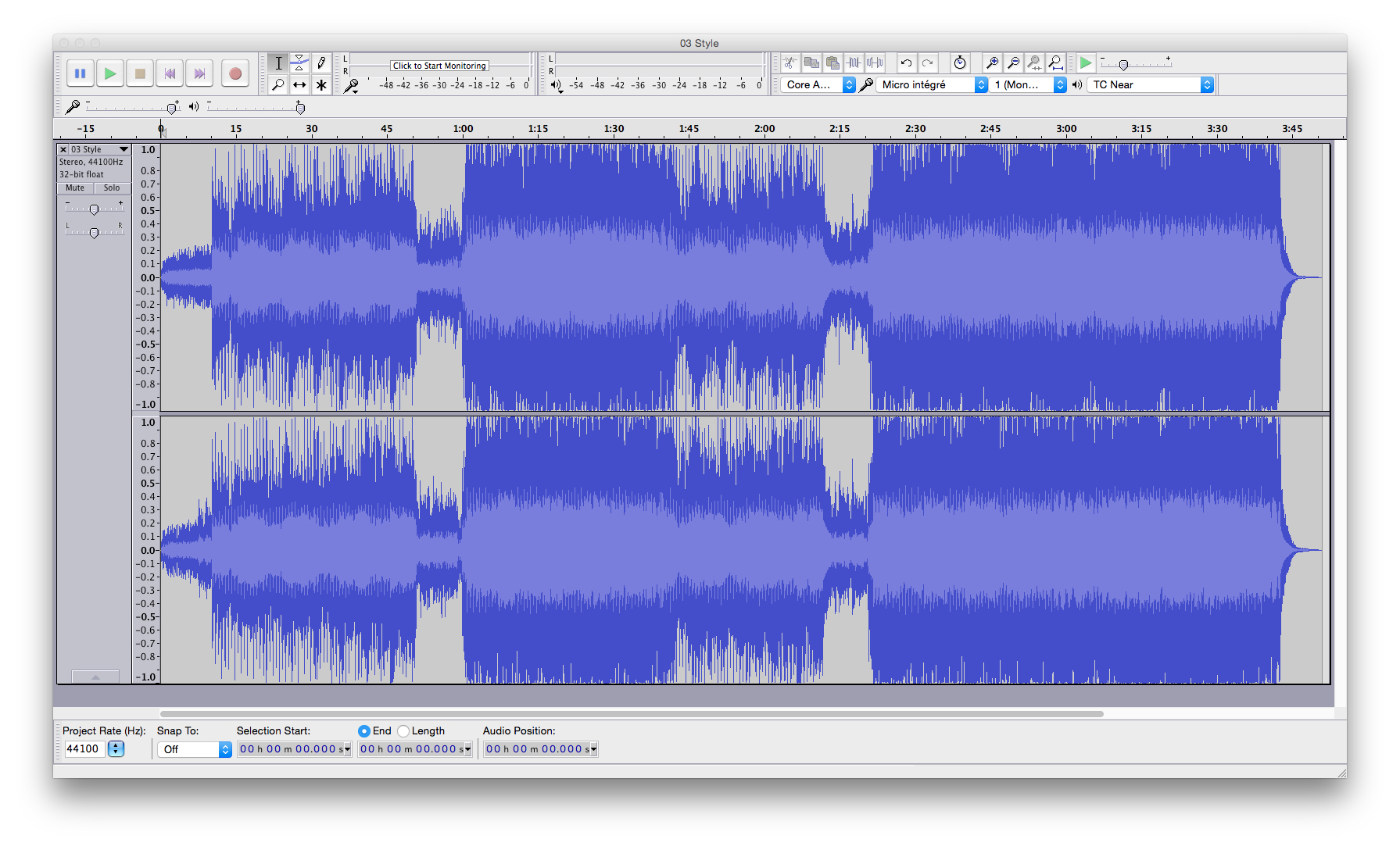Open the recording device dropdown Micro intégré
This screenshot has width=1400, height=850.
coord(930,84)
